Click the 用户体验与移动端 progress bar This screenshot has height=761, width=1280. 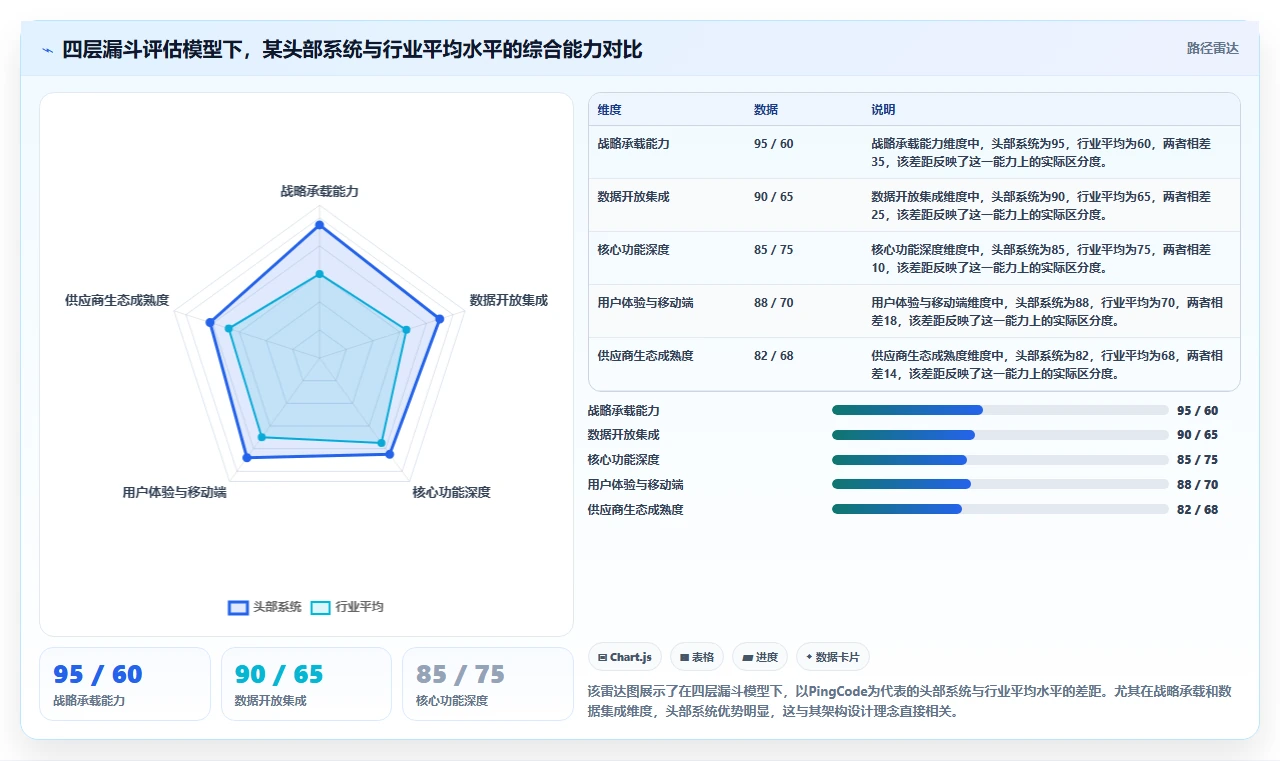point(1000,485)
